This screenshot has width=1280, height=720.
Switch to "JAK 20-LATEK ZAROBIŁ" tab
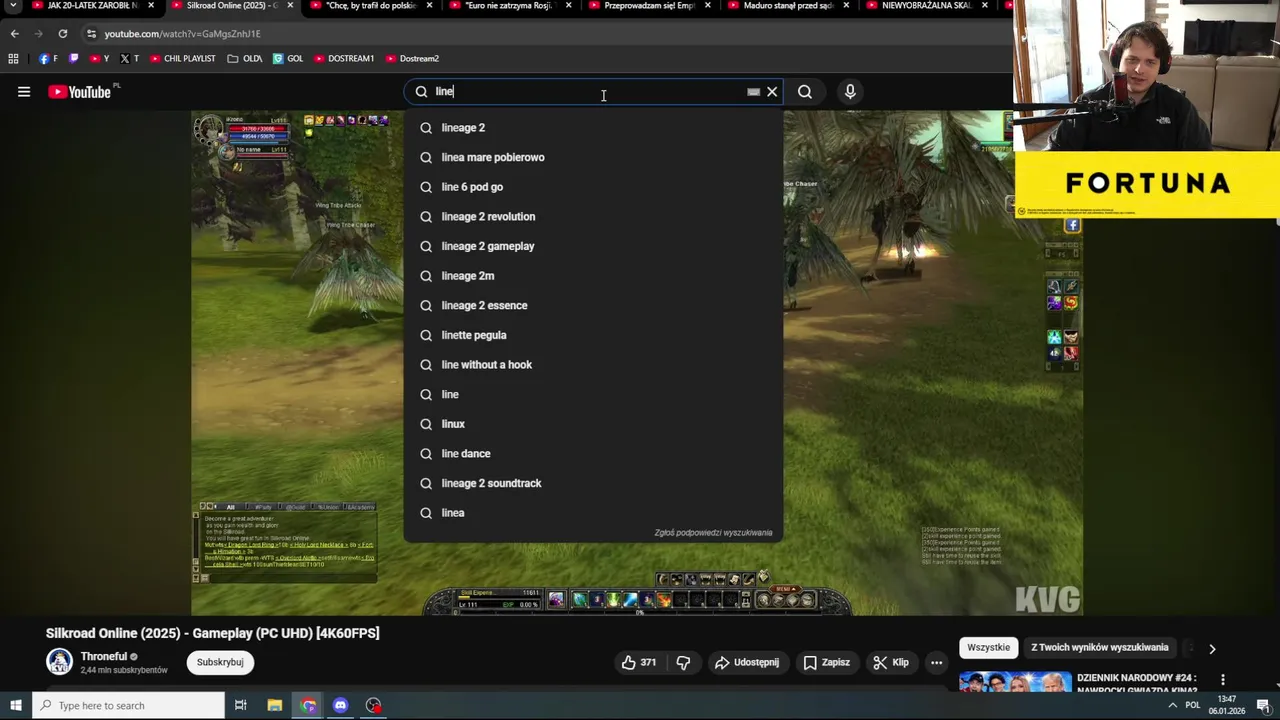pos(92,6)
